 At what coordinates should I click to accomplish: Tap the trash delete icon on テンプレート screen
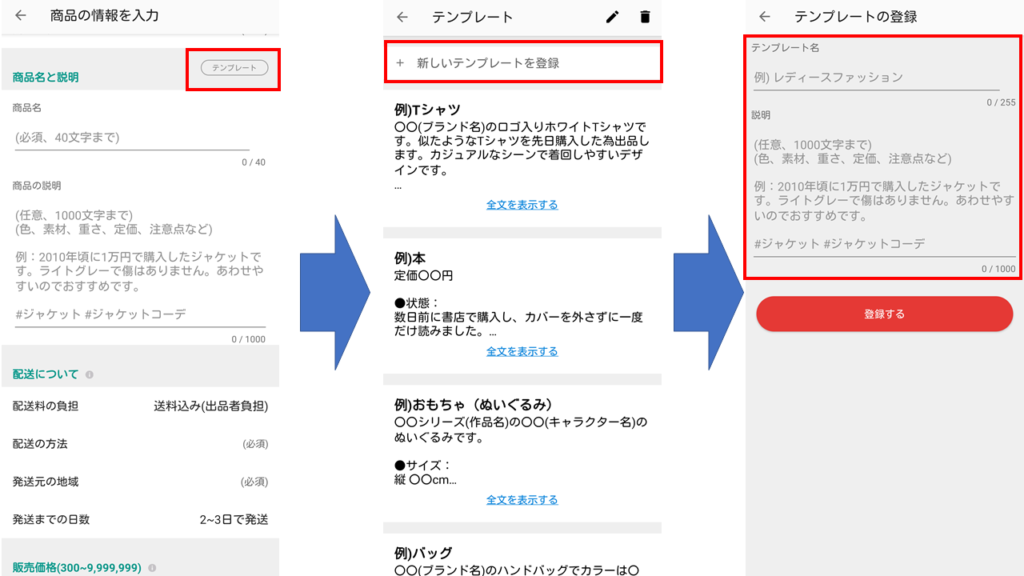pyautogui.click(x=645, y=17)
